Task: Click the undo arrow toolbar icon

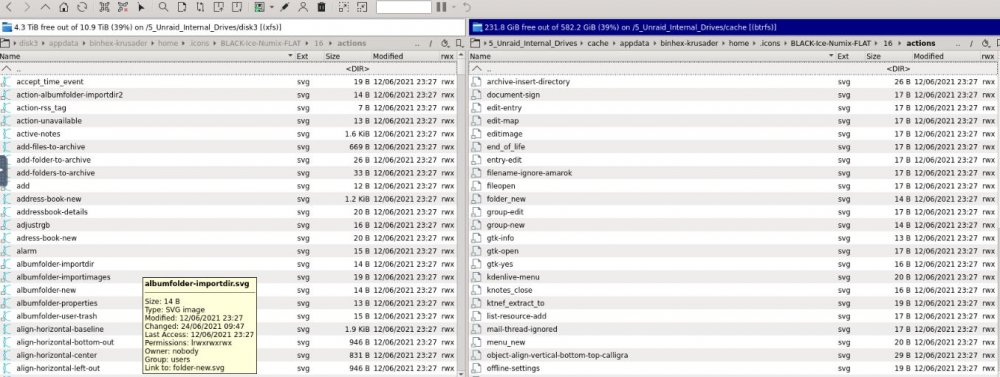Action: tap(467, 7)
